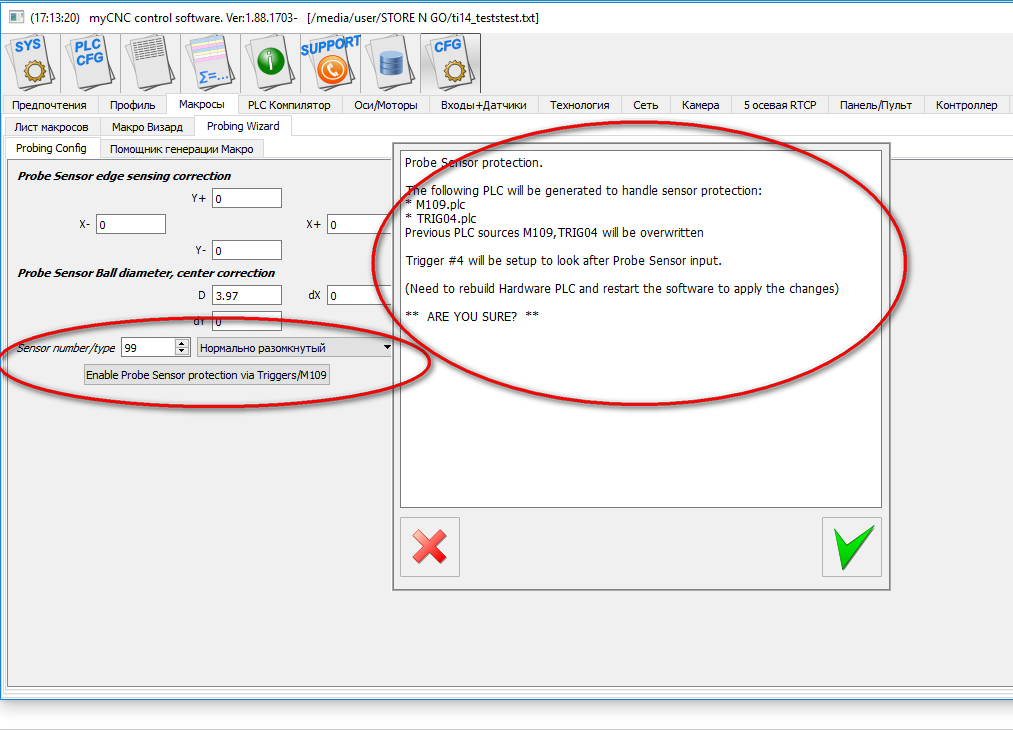Click the X+ correction input field
This screenshot has width=1013, height=731.
[360, 224]
